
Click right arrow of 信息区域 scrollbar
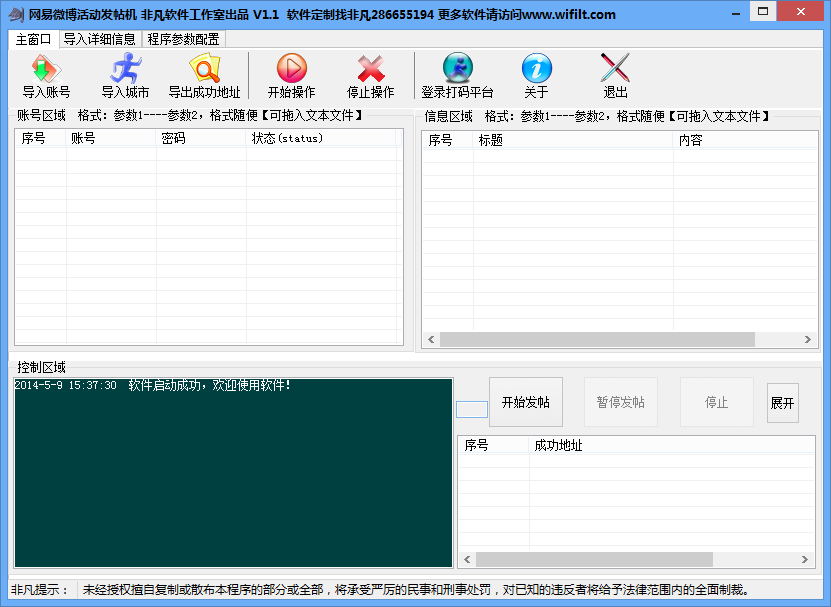(x=808, y=339)
